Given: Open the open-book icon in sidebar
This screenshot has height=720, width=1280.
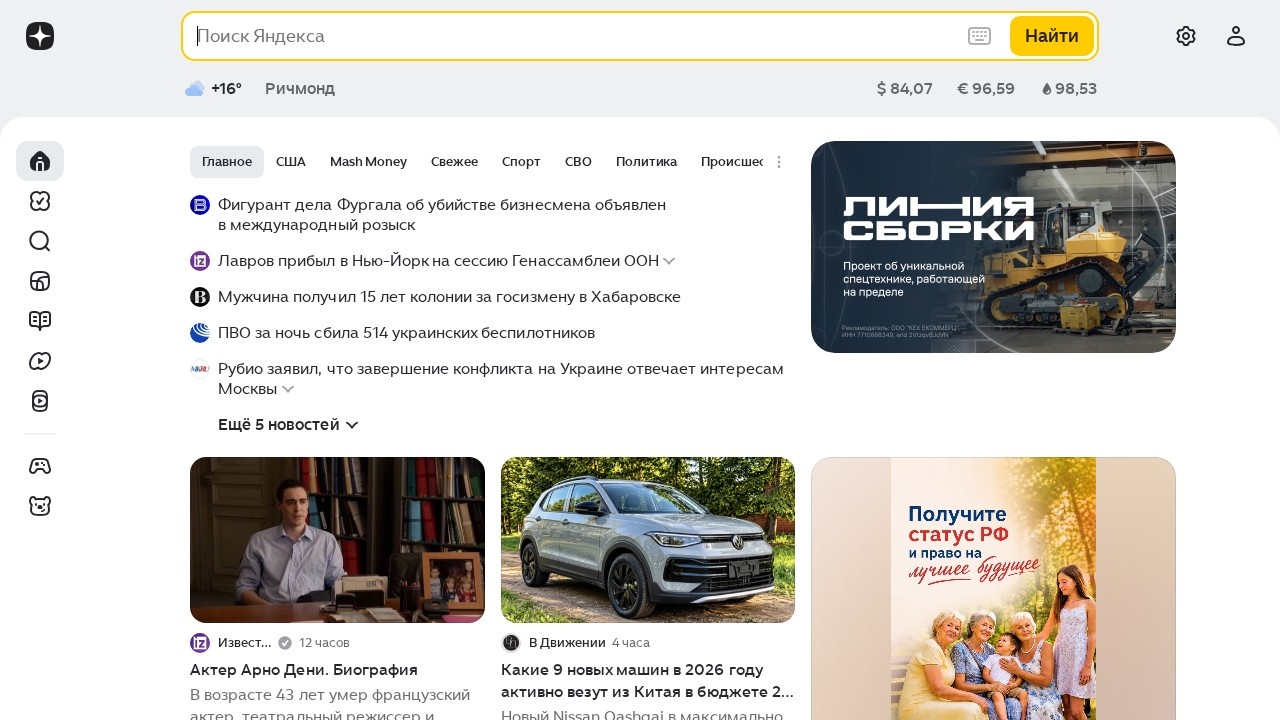Looking at the screenshot, I should (x=40, y=321).
